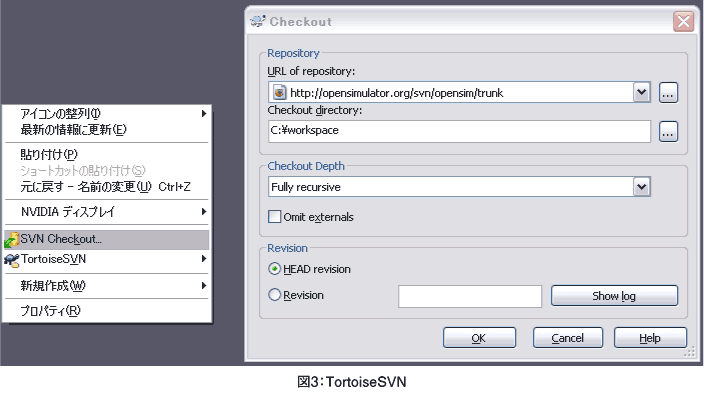Choose 最新の情報に更新 from the context menu
This screenshot has height=393, width=704.
[107, 130]
